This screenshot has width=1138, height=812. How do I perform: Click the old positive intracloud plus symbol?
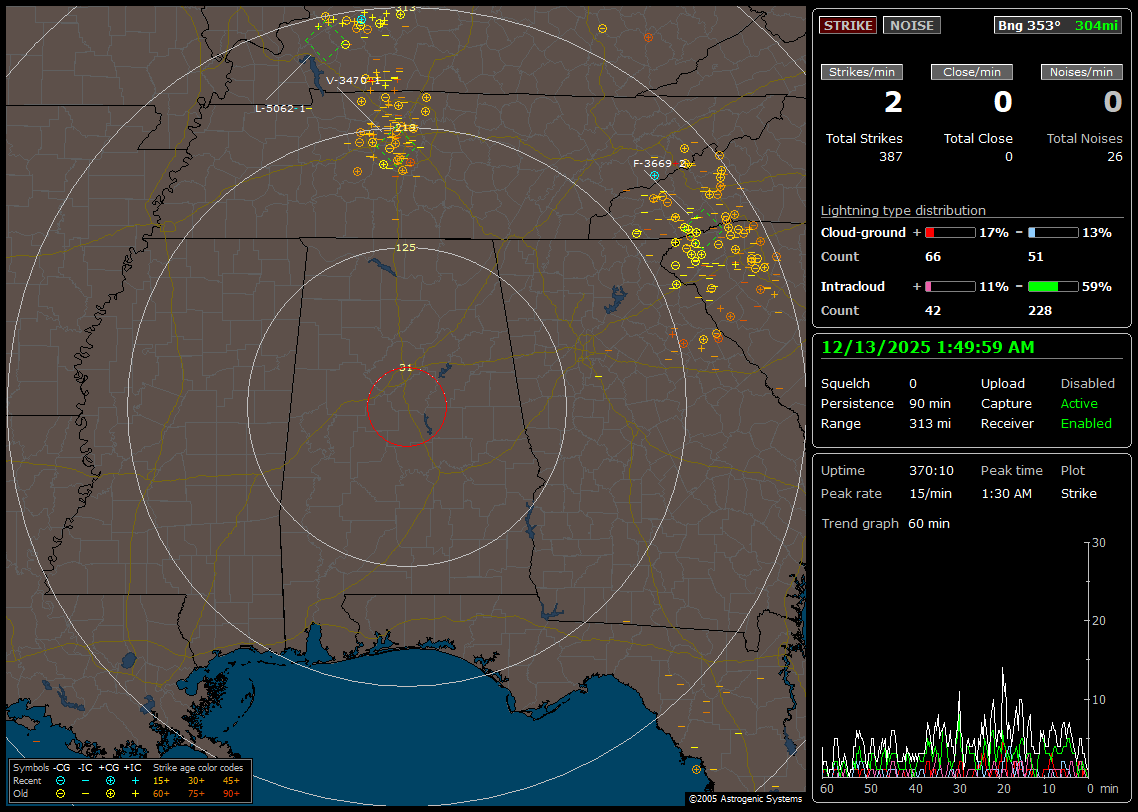click(135, 793)
